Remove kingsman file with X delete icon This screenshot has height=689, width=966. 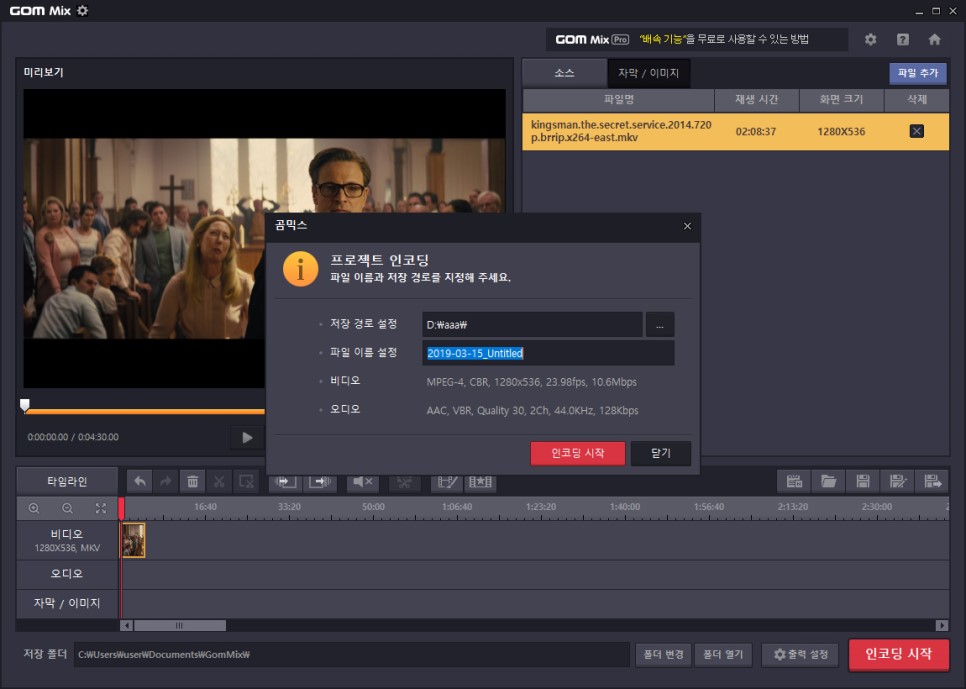(917, 131)
